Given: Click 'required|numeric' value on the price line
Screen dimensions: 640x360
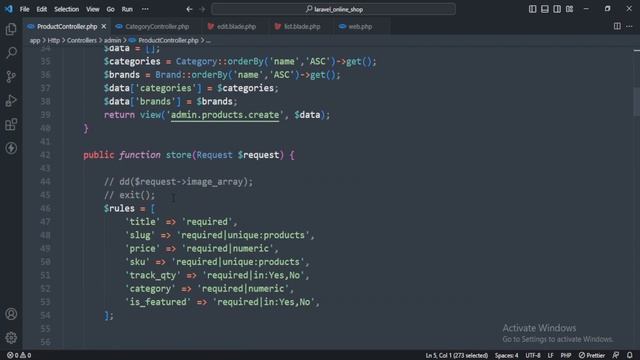Looking at the screenshot, I should coord(228,249).
